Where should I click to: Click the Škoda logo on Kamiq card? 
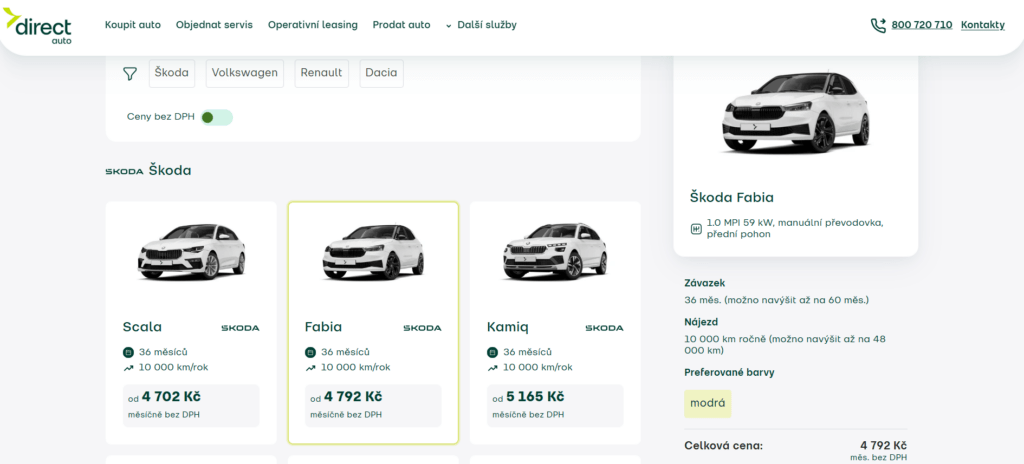[x=604, y=327]
